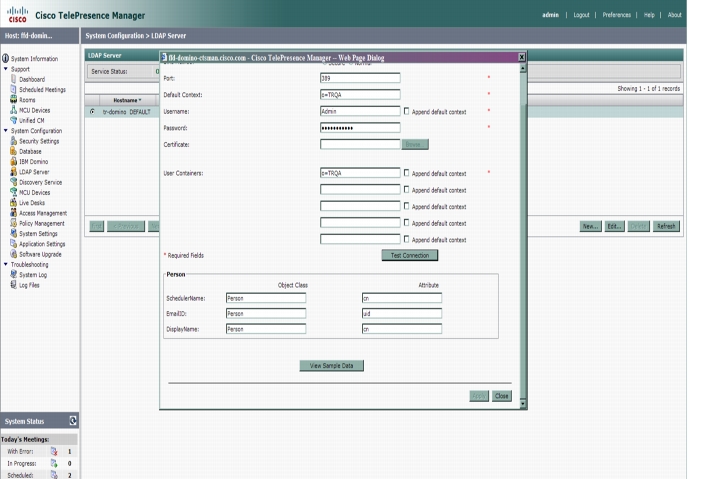Open MCU Devices under Support

tap(34, 110)
